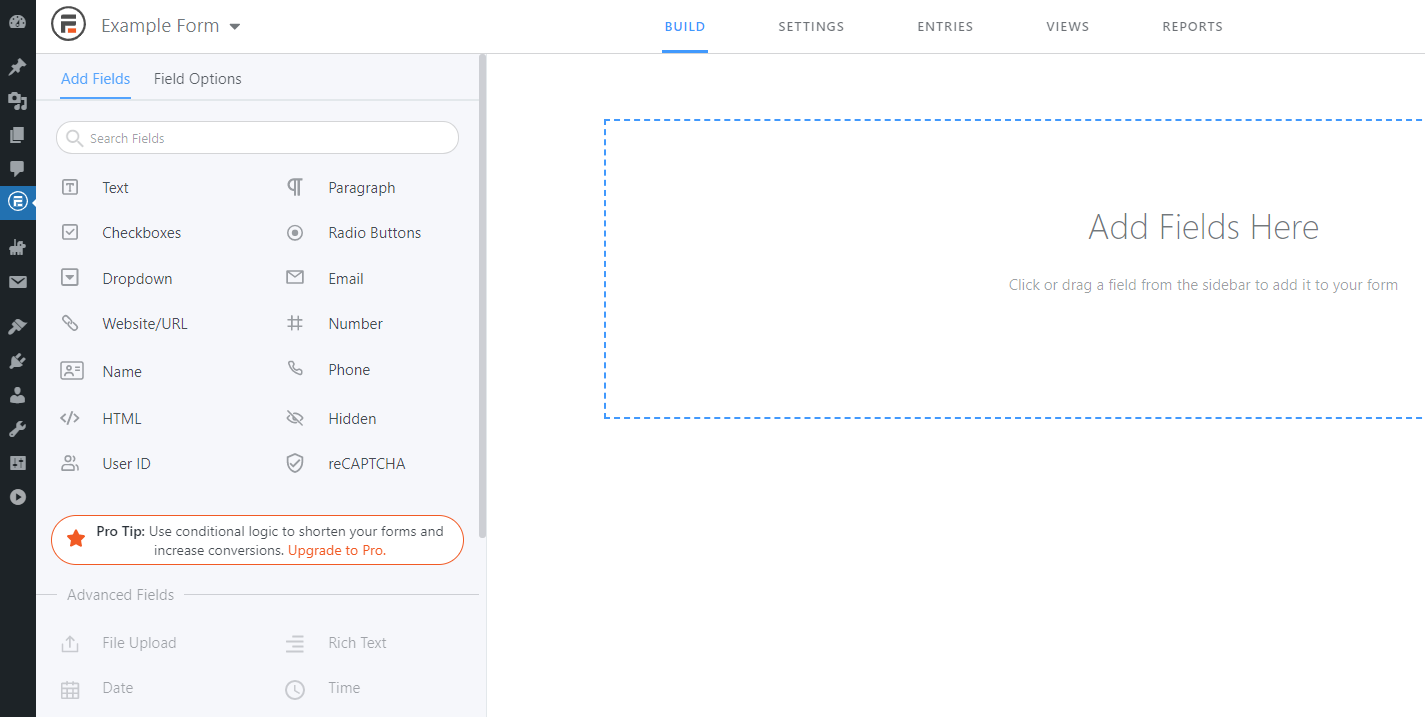Switch to the Field Options tab
The image size is (1425, 717).
click(x=197, y=78)
